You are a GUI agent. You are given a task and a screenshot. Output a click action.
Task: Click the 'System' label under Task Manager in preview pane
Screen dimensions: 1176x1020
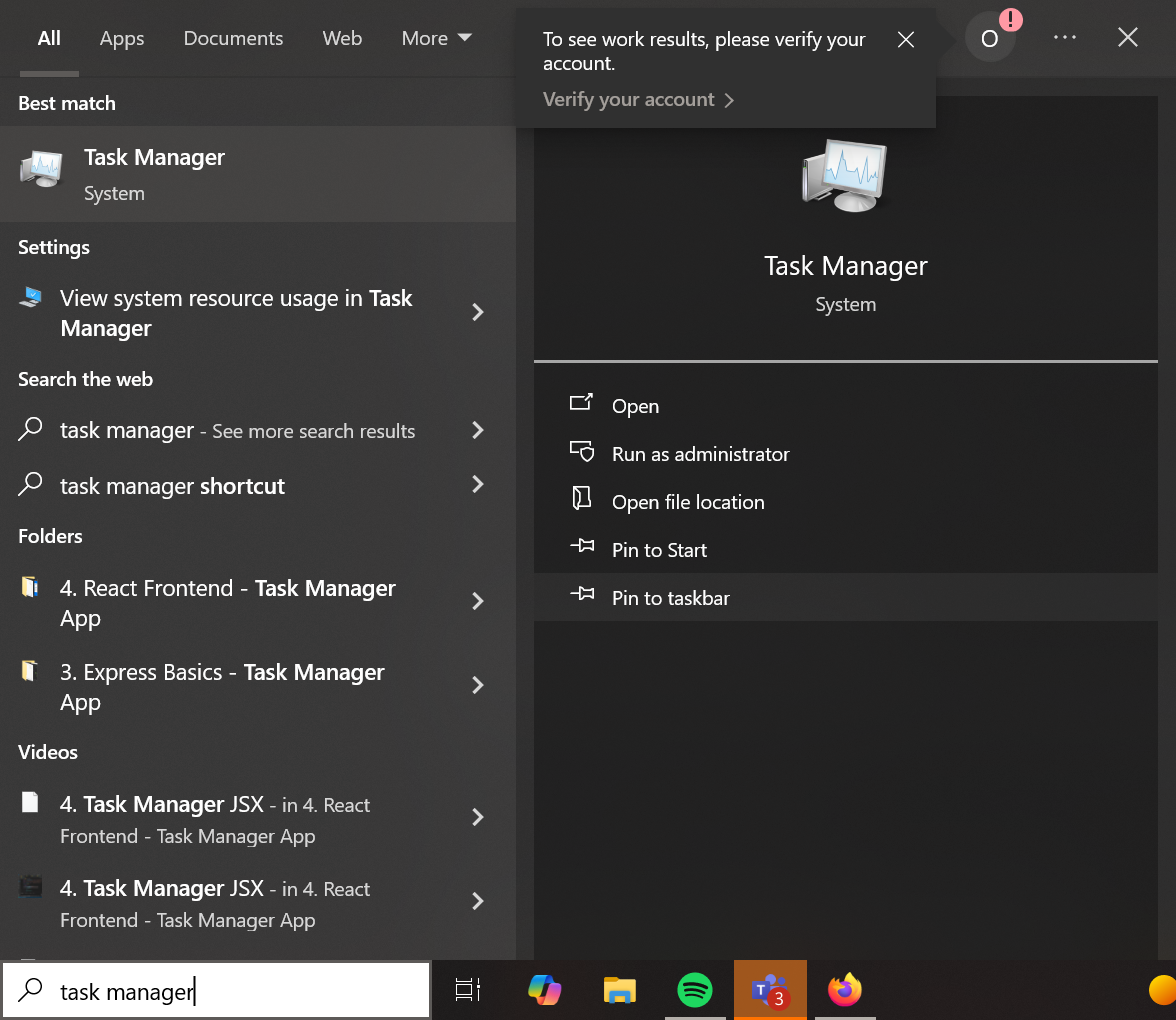[x=845, y=304]
